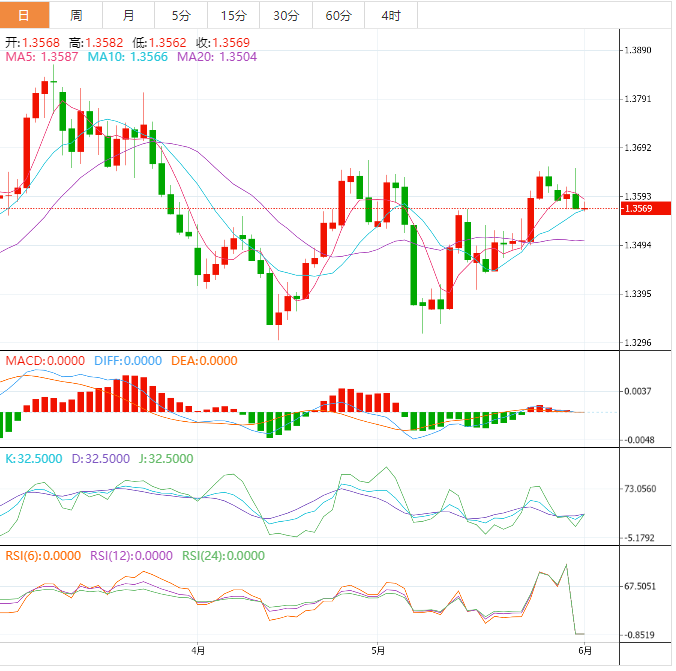Click the RSI(6) indicator label
The width and height of the screenshot is (676, 671).
(x=42, y=556)
